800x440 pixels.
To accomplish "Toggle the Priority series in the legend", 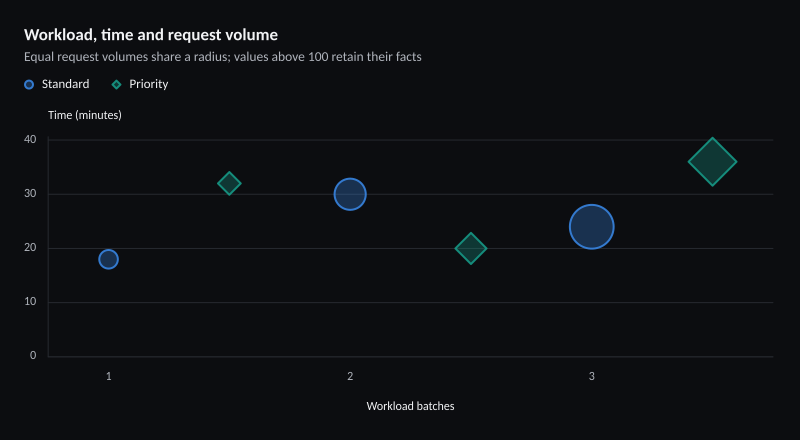I will tap(140, 84).
